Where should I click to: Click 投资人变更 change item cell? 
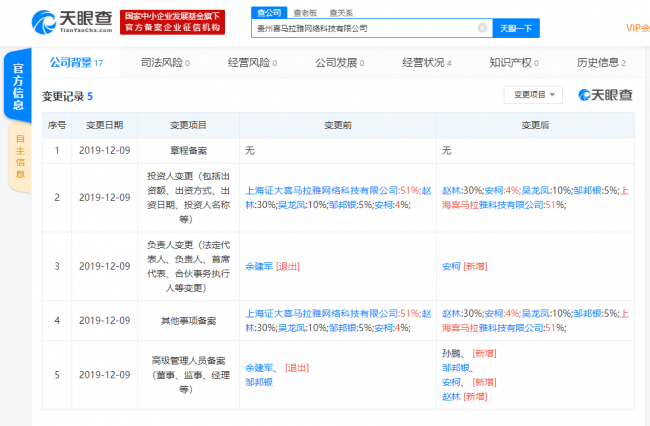click(x=188, y=198)
